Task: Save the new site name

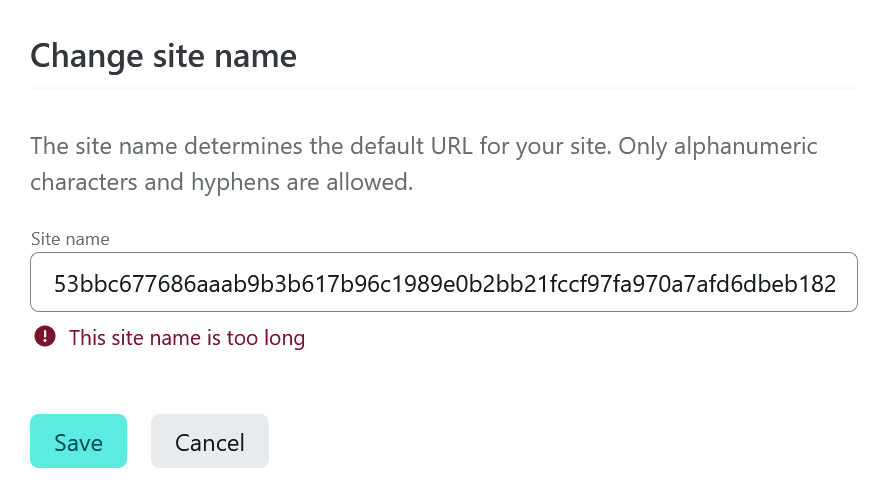Action: (x=78, y=441)
